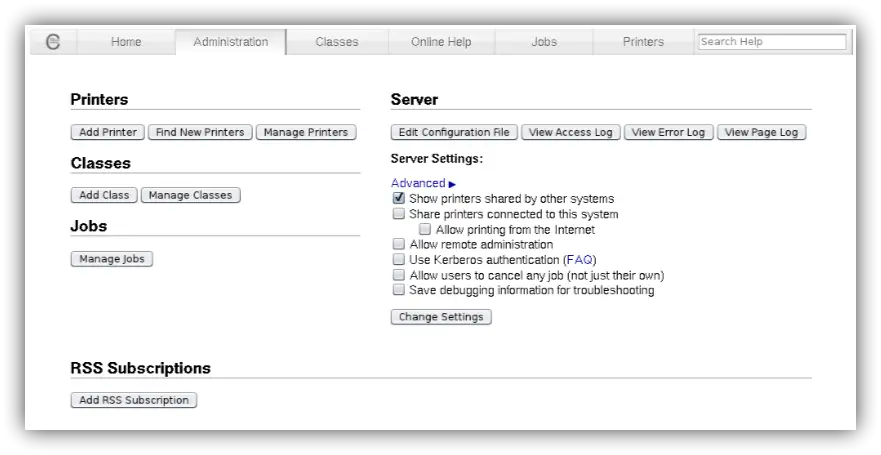Viewport: 881px width, 455px height.
Task: Uncheck Show printers shared by other systems
Action: pos(398,198)
